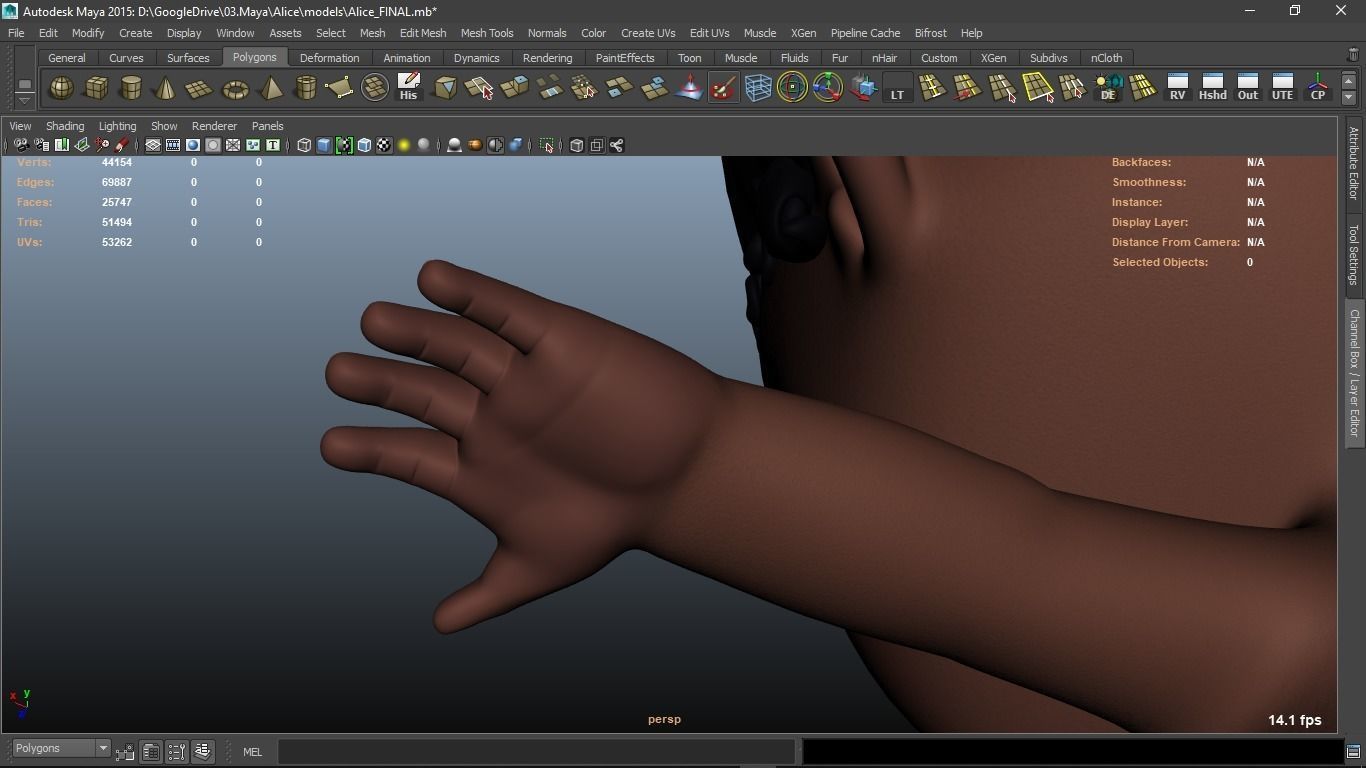Open the Tool Settings side tab
The image size is (1366, 768).
(x=1354, y=254)
